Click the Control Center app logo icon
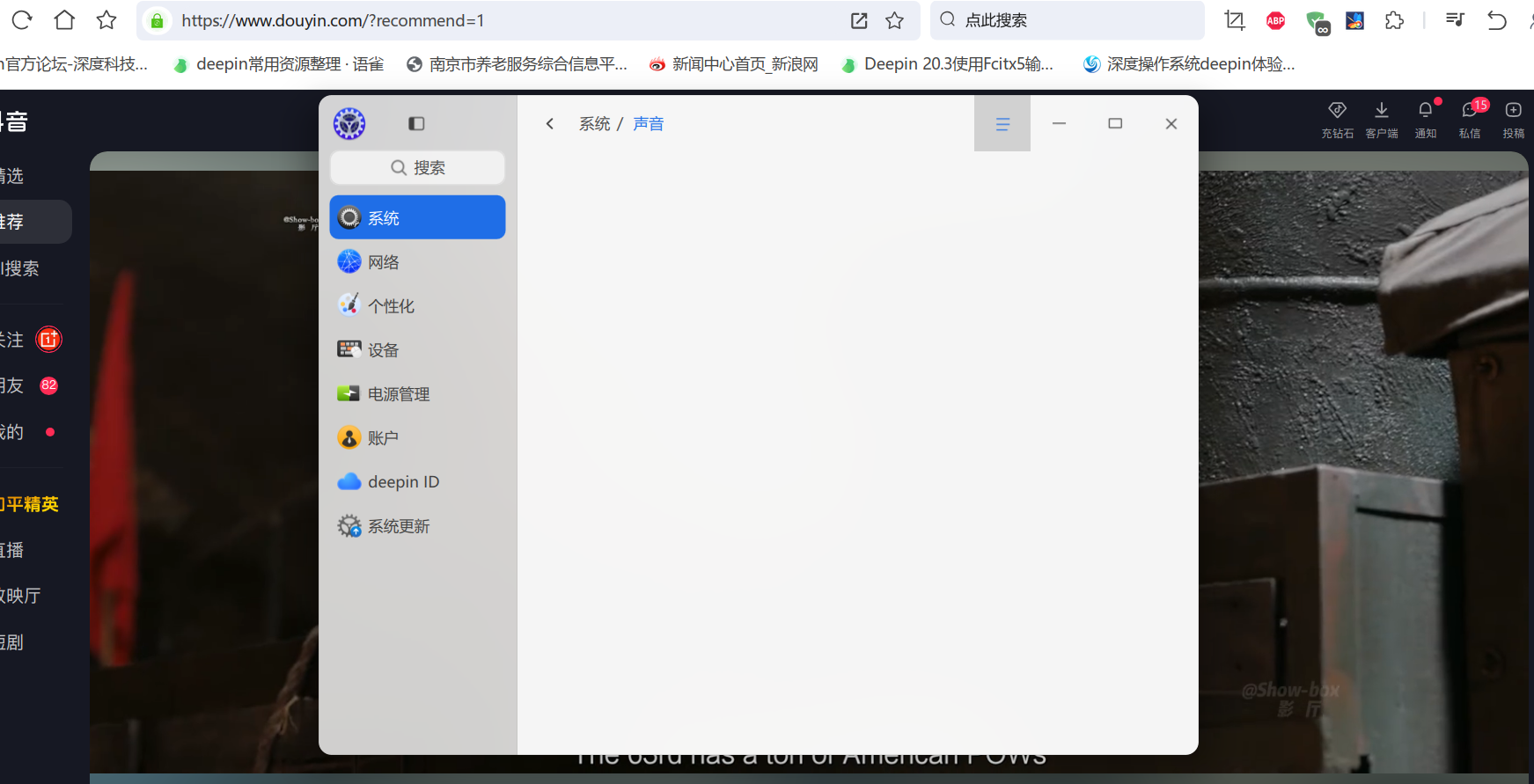This screenshot has width=1534, height=784. pyautogui.click(x=349, y=124)
